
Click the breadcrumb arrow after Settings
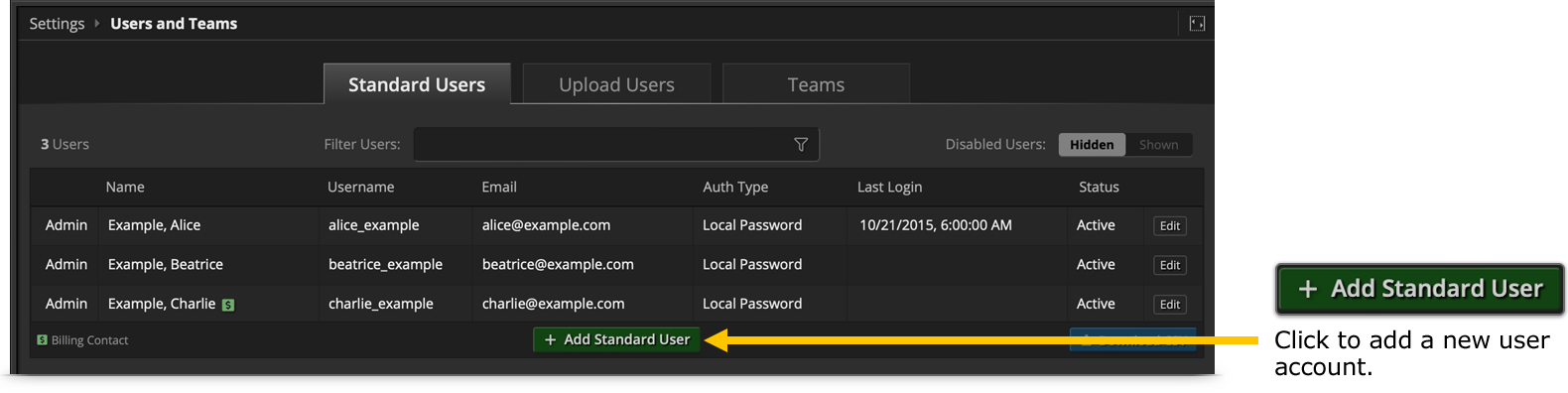click(97, 23)
